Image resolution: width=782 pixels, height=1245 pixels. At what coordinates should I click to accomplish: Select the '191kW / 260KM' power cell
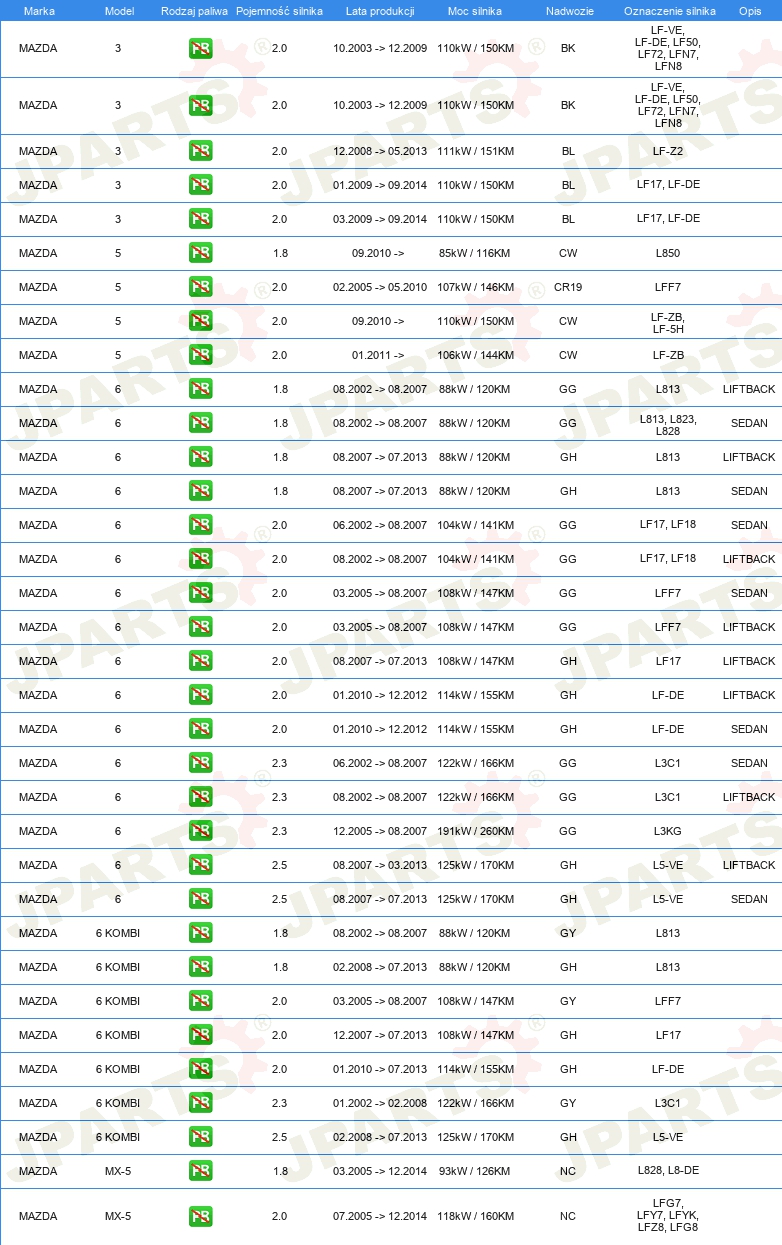point(475,831)
